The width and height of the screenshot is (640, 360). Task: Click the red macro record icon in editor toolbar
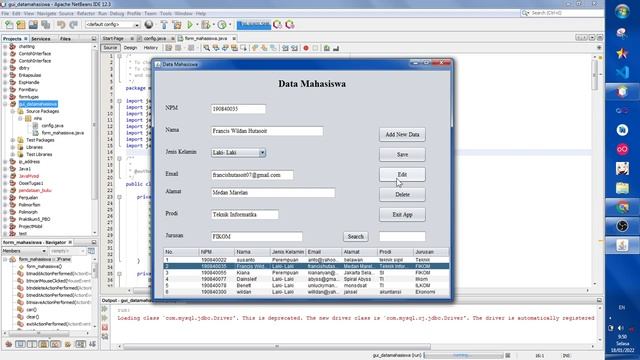pyautogui.click(x=306, y=48)
